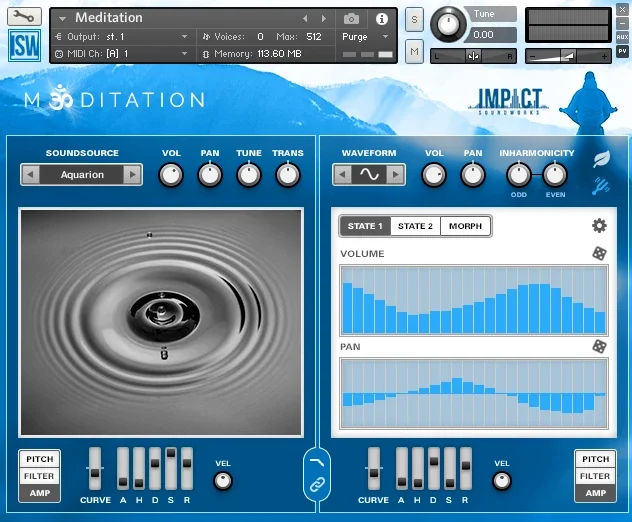
Task: Toggle the PV button
Action: click(x=622, y=51)
